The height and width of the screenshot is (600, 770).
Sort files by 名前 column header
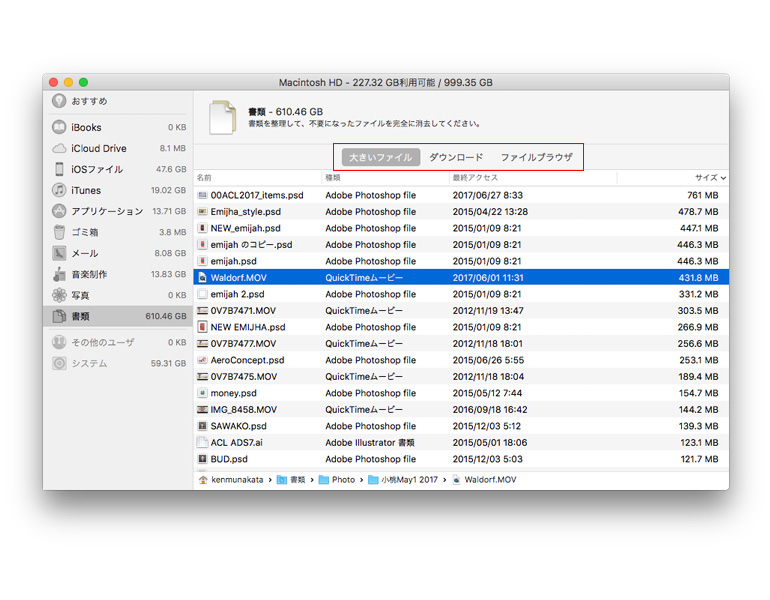(205, 178)
